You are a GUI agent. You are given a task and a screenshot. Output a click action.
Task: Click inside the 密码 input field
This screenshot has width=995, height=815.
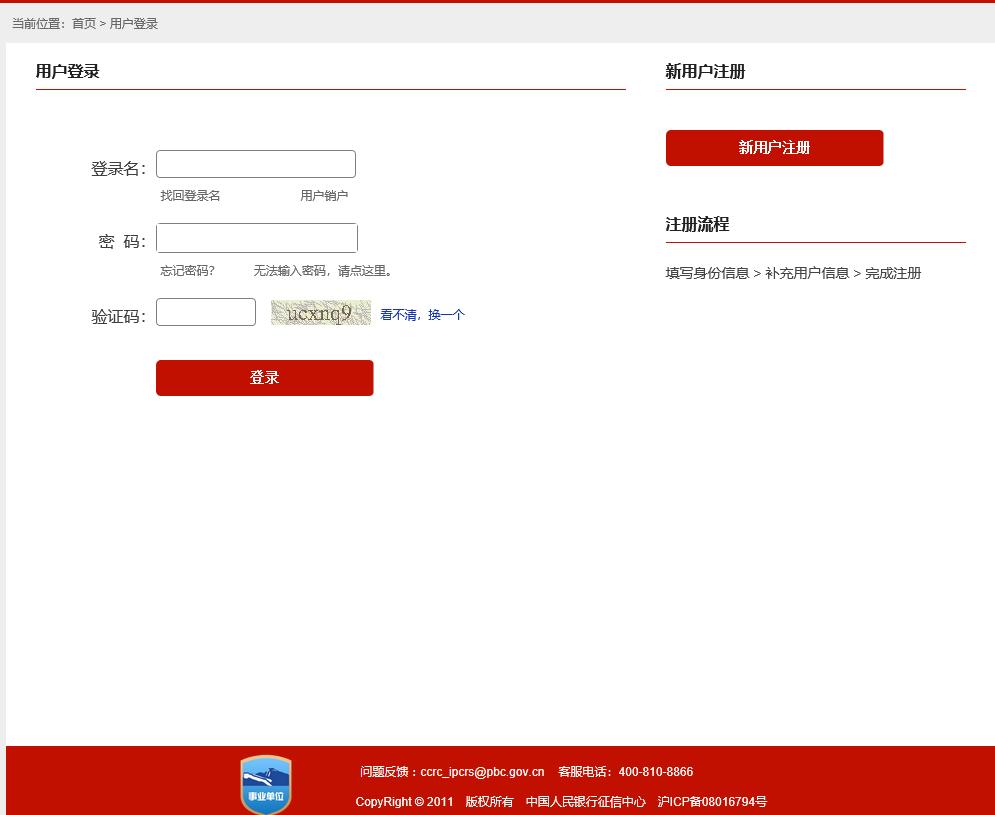click(x=256, y=237)
